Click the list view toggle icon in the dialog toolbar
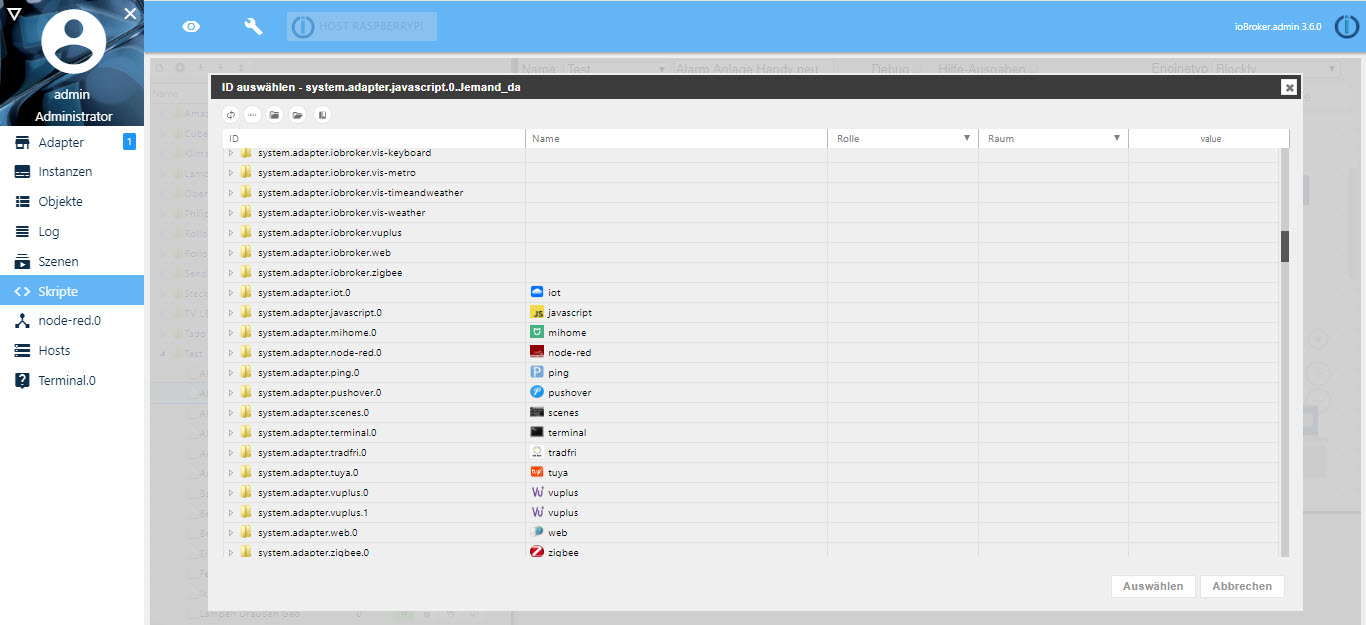This screenshot has width=1366, height=625. [x=252, y=115]
